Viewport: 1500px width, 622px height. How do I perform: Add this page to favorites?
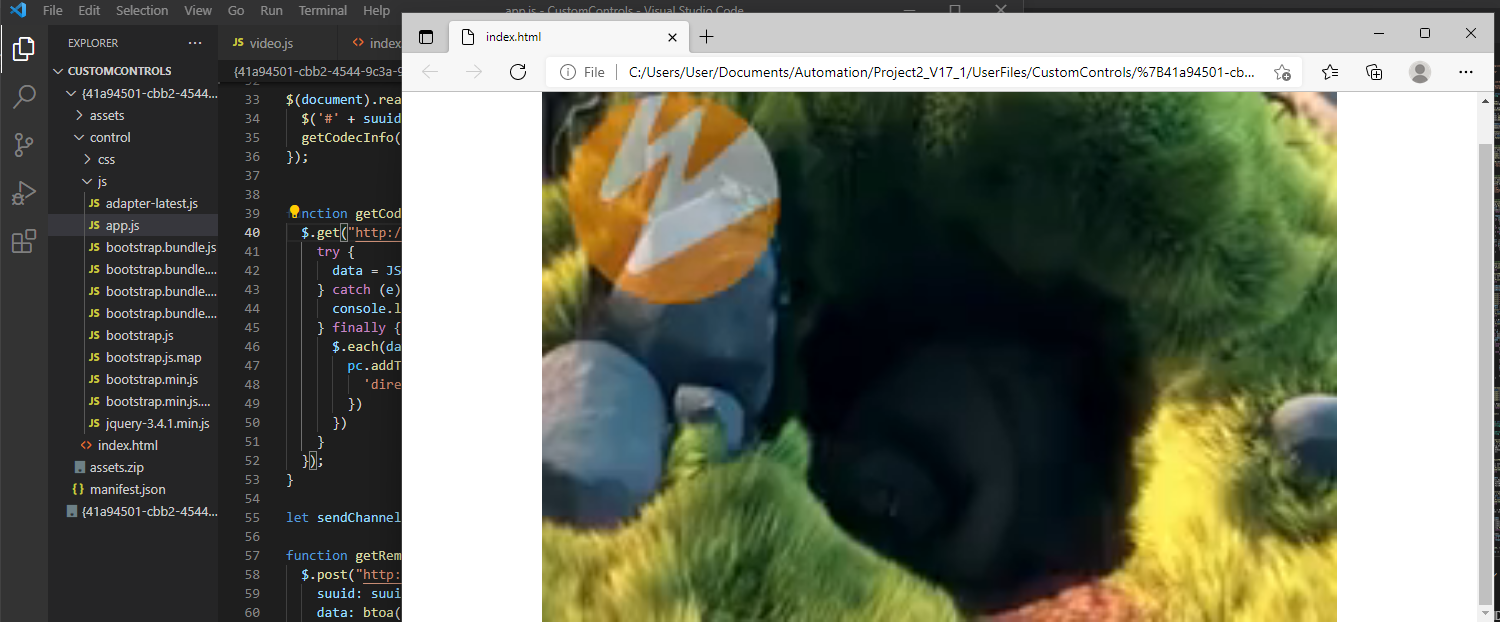[x=1283, y=72]
